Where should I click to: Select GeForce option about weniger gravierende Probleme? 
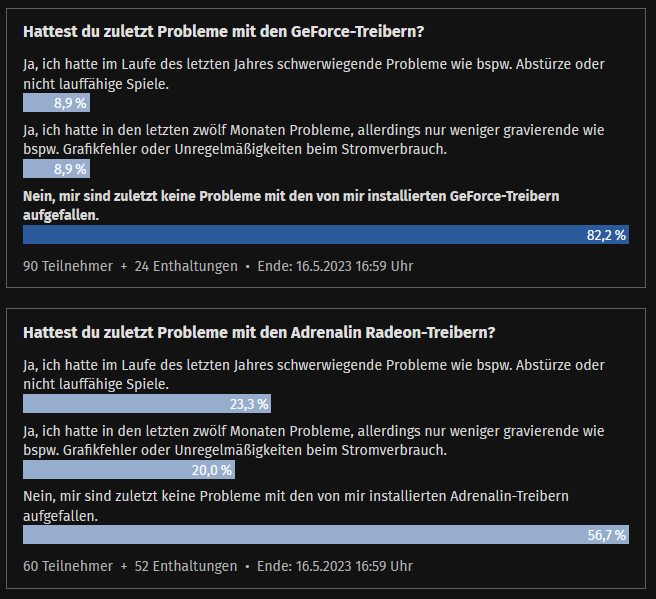[313, 140]
